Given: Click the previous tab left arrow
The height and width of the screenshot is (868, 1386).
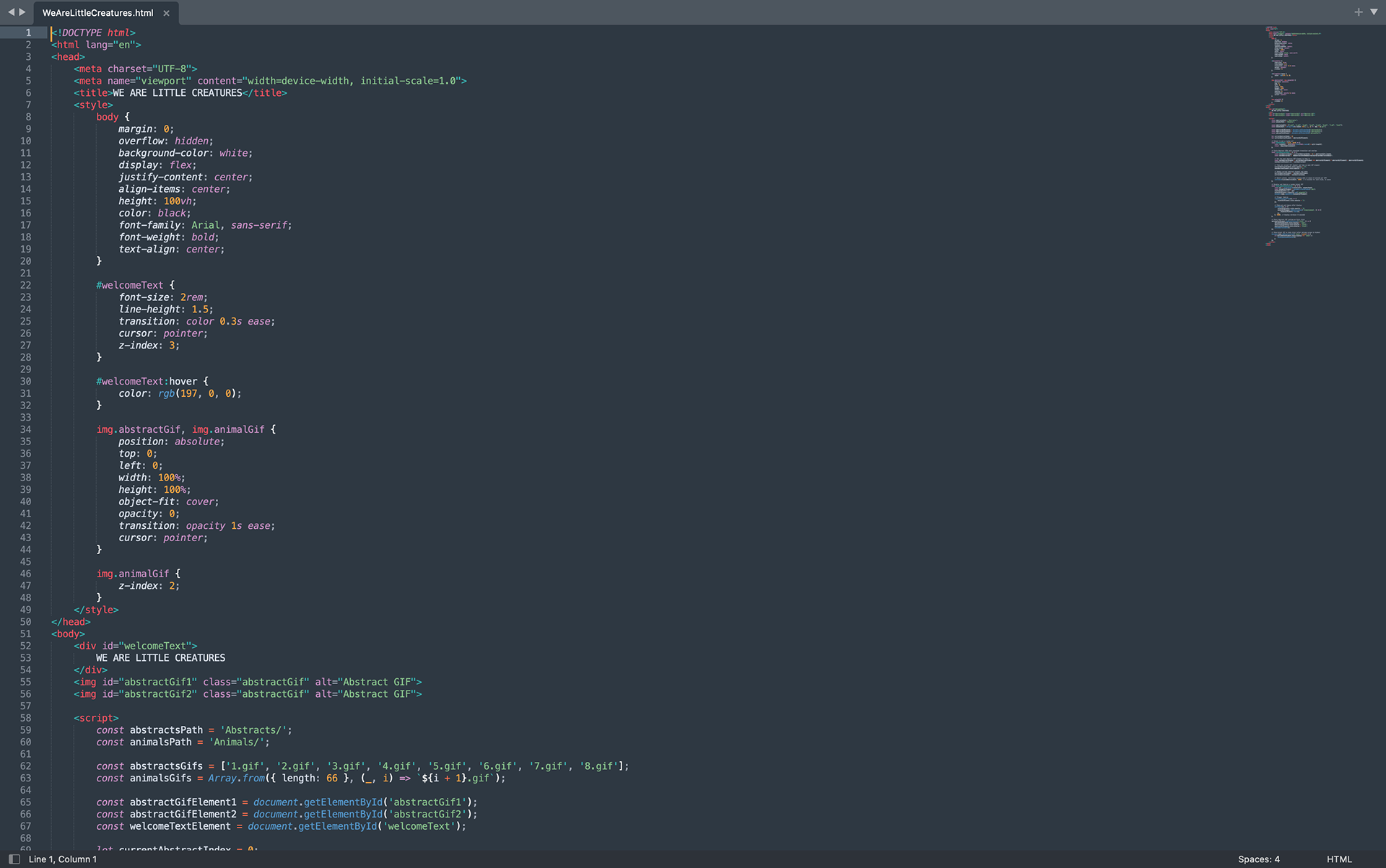Looking at the screenshot, I should coord(11,12).
